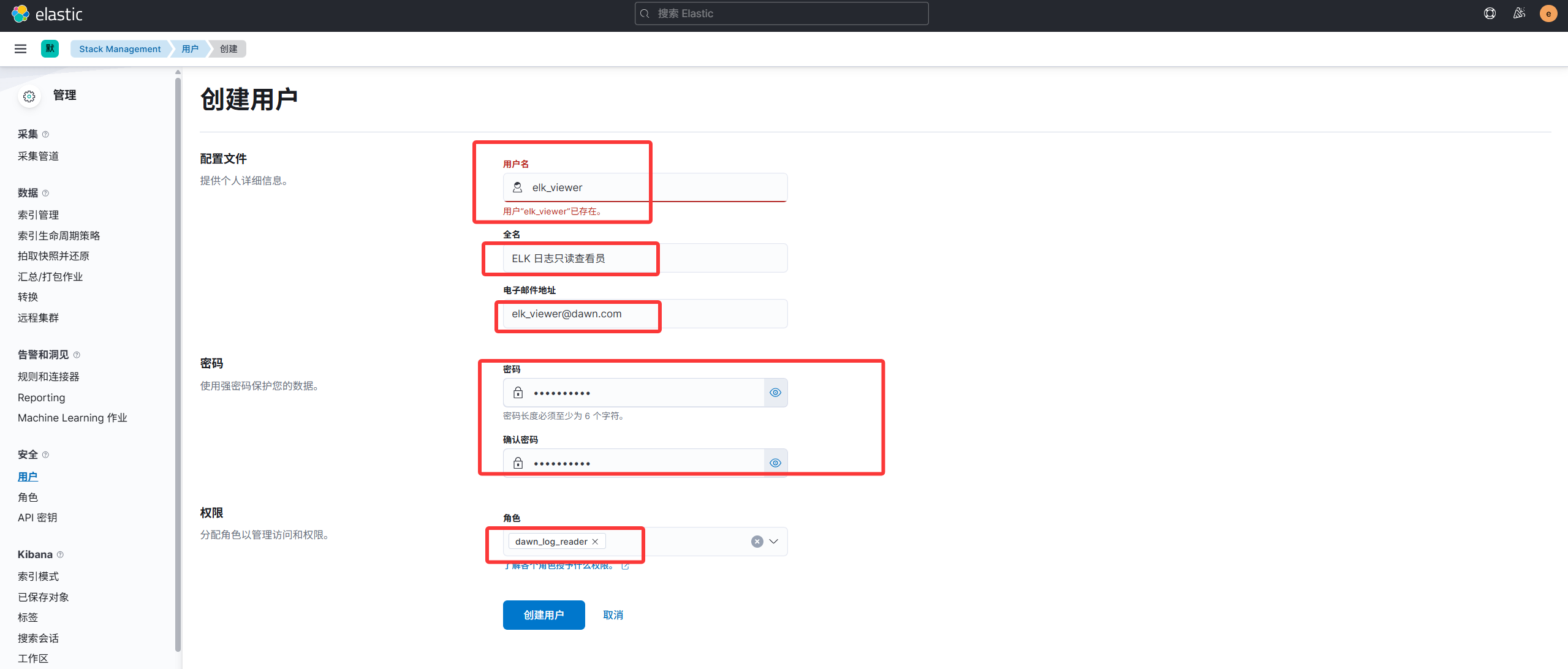Open 采集管道 in sidebar
Screen dimensions: 1568x669
point(38,156)
